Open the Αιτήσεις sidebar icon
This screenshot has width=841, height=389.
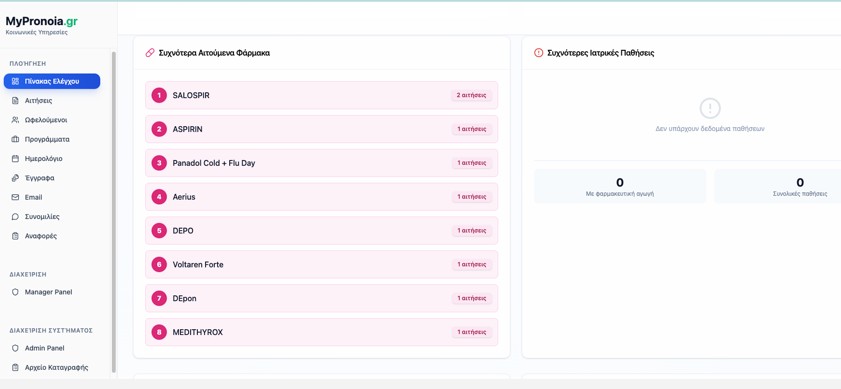tap(15, 101)
